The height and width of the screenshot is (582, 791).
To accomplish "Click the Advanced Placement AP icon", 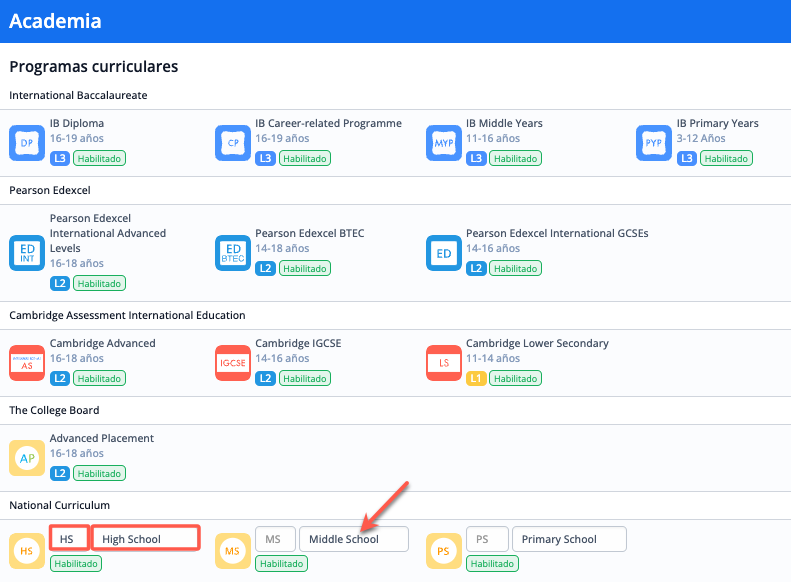I will pyautogui.click(x=27, y=458).
